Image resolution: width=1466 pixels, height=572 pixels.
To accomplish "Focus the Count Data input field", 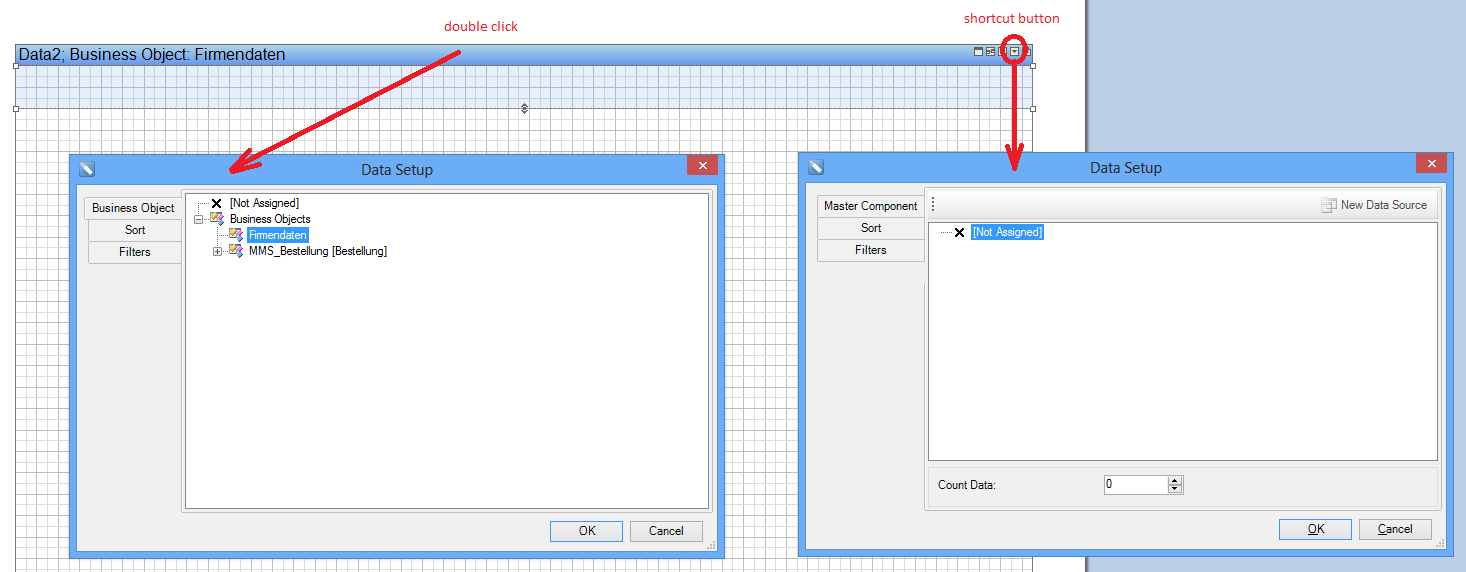I will coord(1135,485).
